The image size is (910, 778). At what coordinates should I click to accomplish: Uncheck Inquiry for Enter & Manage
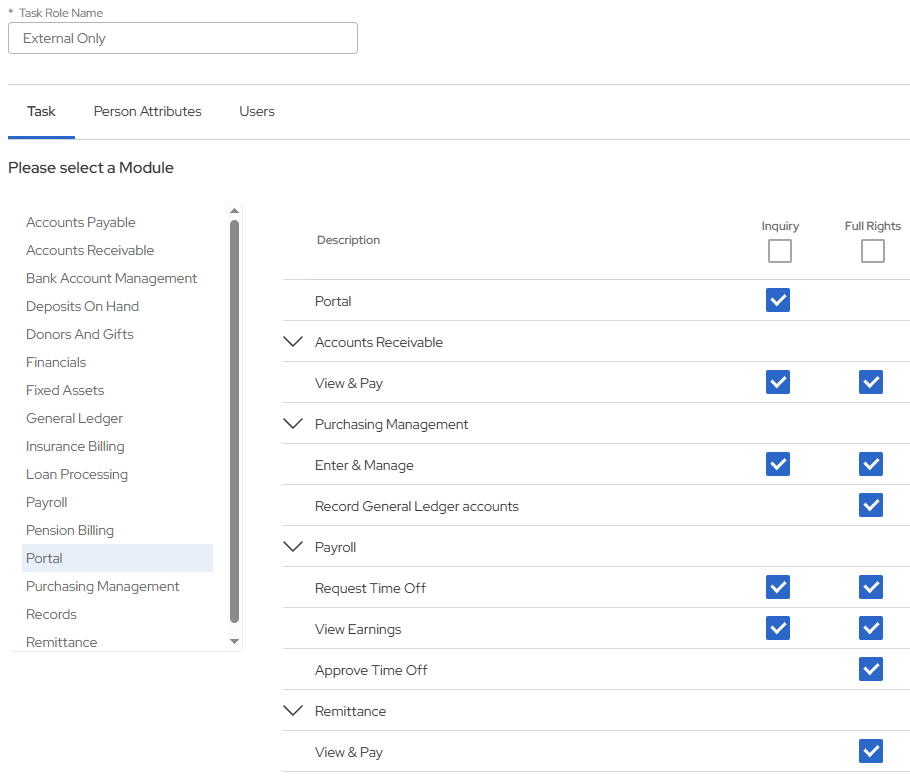pyautogui.click(x=778, y=464)
